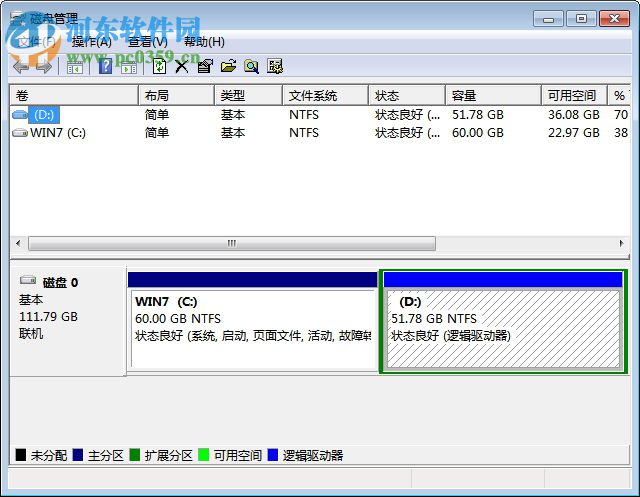Image resolution: width=640 pixels, height=497 pixels.
Task: Click the dark green 扩展分区 legend swatch
Action: pos(135,455)
